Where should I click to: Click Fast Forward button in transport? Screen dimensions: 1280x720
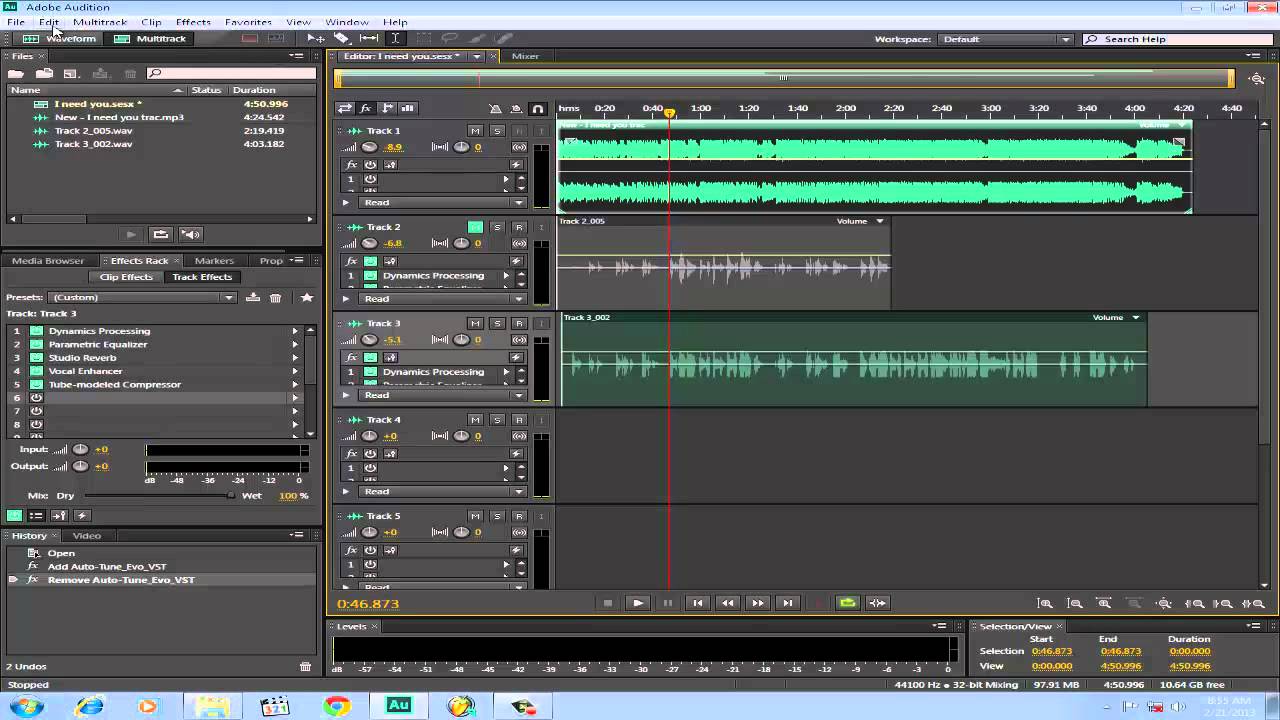(758, 603)
